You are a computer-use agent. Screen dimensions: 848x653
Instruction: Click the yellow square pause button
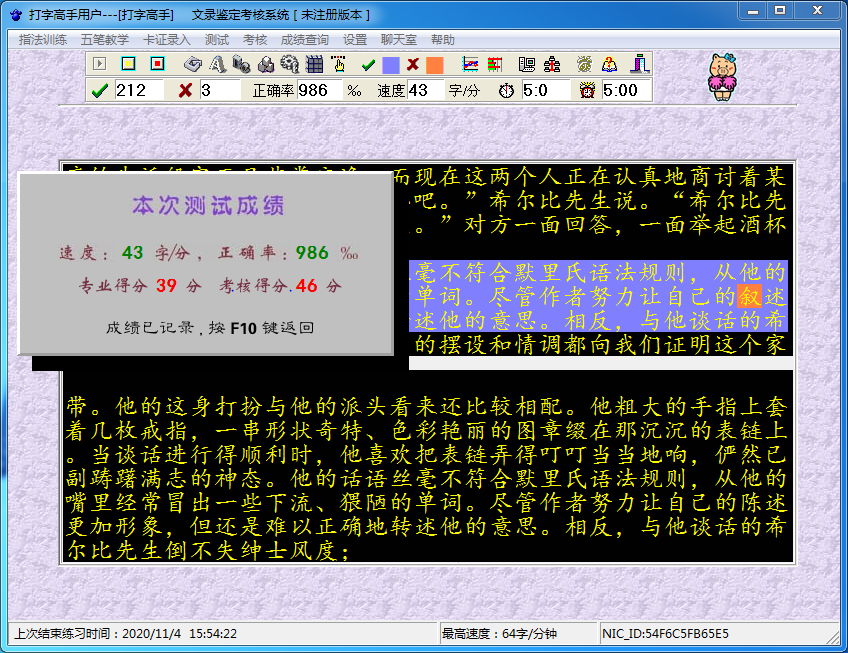tap(128, 64)
